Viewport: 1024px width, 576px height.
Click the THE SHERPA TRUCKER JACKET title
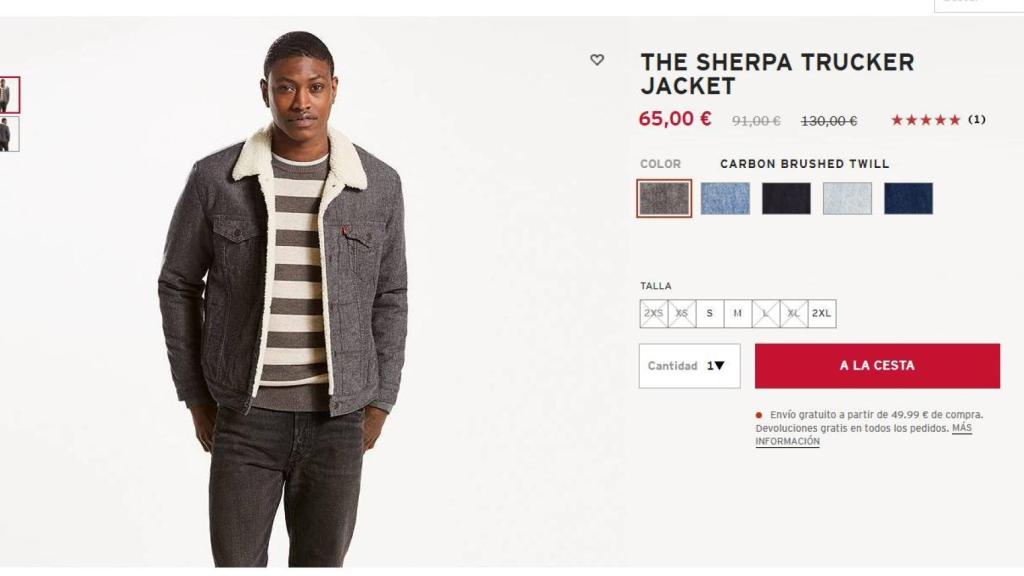(777, 75)
